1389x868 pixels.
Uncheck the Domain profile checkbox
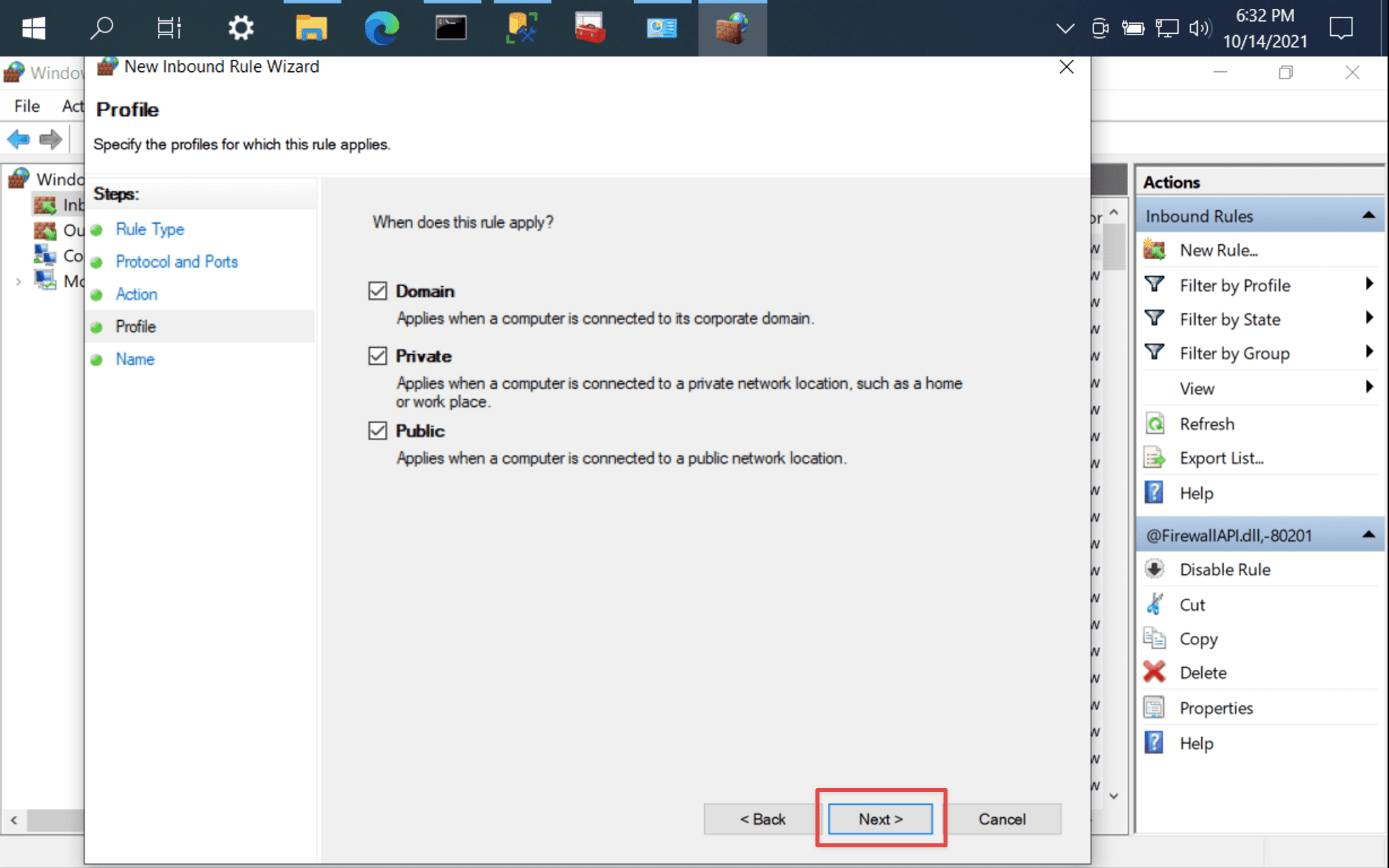(378, 291)
